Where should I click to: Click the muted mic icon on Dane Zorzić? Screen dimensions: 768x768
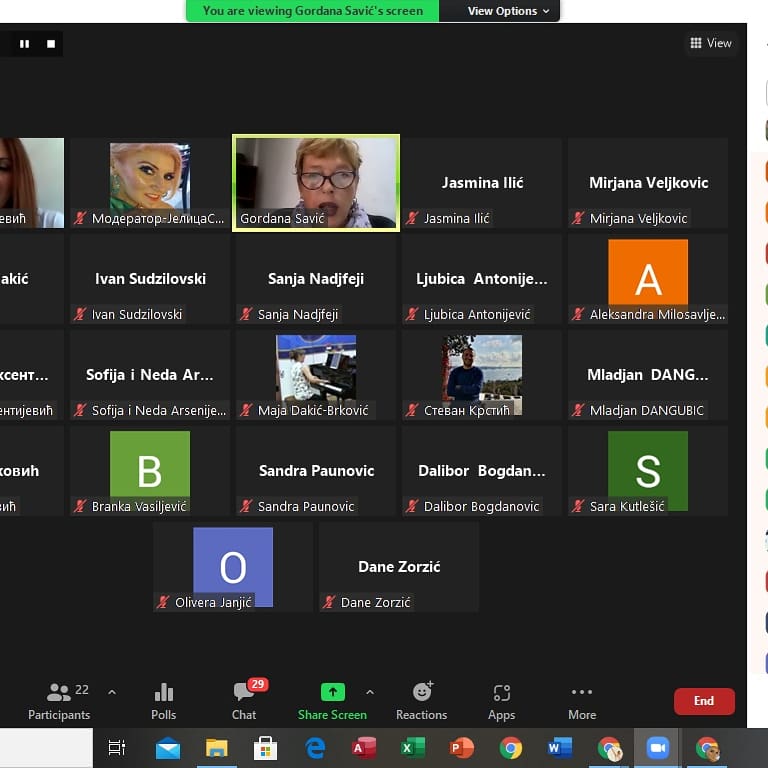[x=328, y=603]
